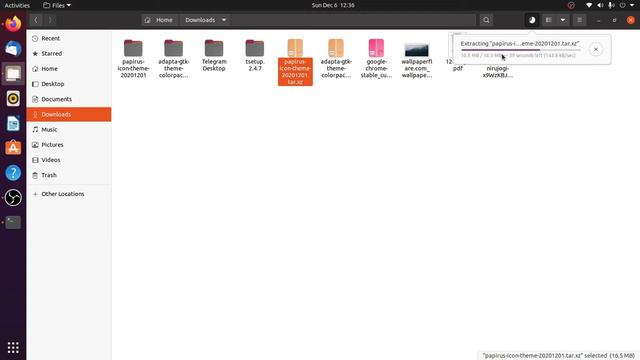This screenshot has height=360, width=640.
Task: Cancel the papirus archive extraction
Action: tap(596, 49)
